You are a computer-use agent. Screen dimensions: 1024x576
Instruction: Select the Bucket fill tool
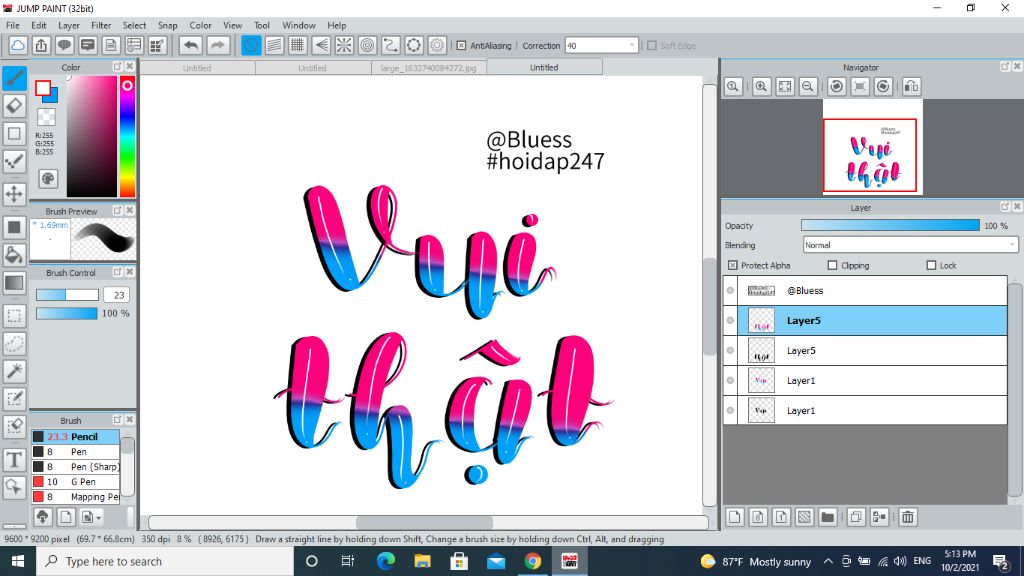click(x=14, y=255)
